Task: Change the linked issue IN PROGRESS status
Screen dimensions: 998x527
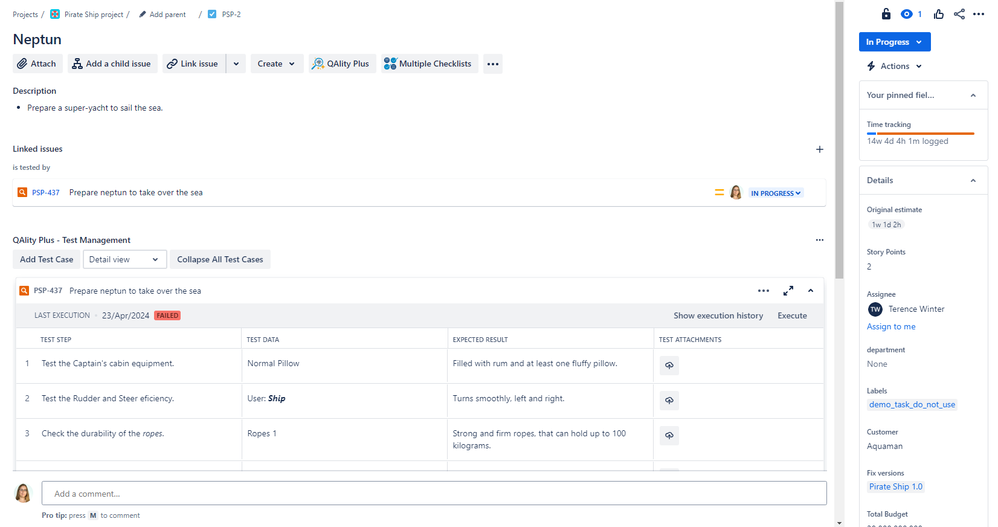Action: pos(776,193)
